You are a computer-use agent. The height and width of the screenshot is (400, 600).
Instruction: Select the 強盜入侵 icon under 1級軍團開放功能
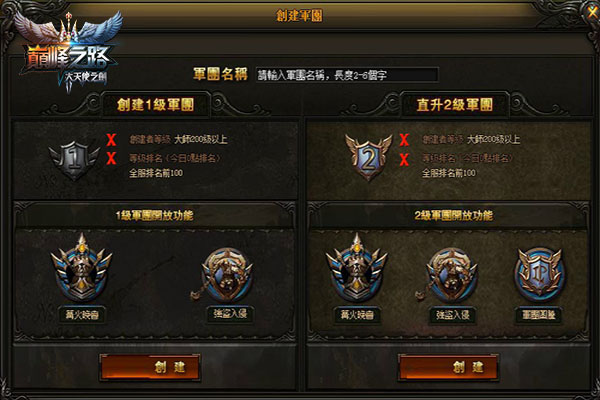[x=227, y=275]
